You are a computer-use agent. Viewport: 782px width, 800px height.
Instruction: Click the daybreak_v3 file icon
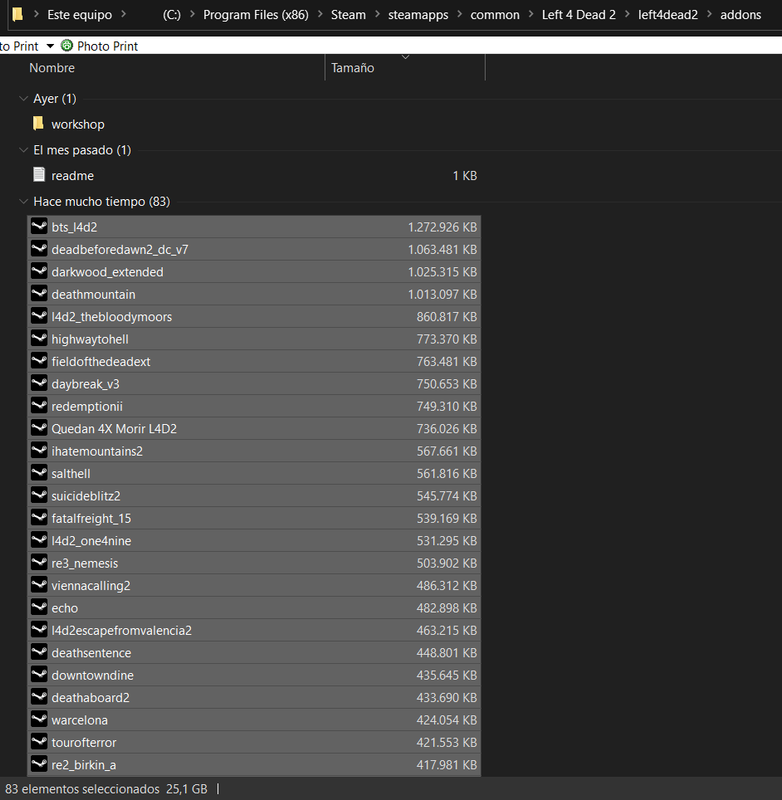[39, 383]
